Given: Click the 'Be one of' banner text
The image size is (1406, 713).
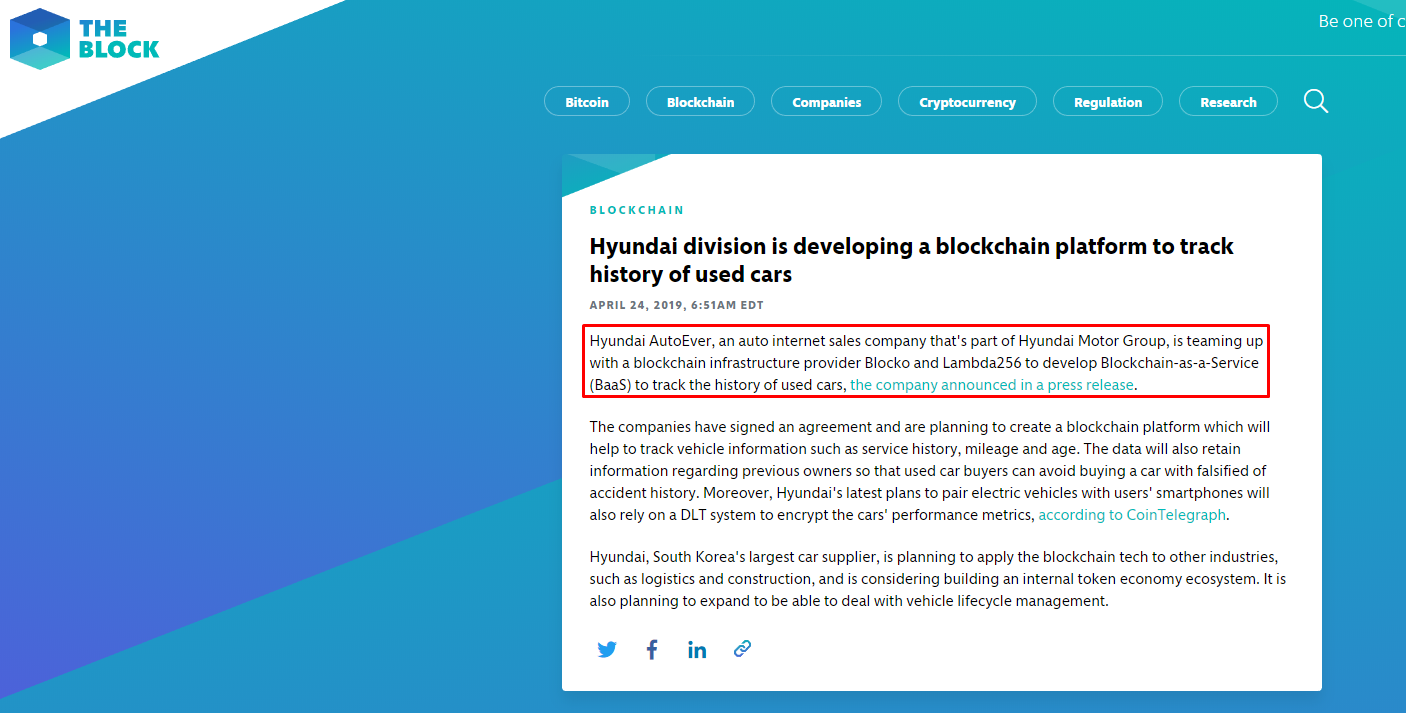Looking at the screenshot, I should click(1362, 21).
